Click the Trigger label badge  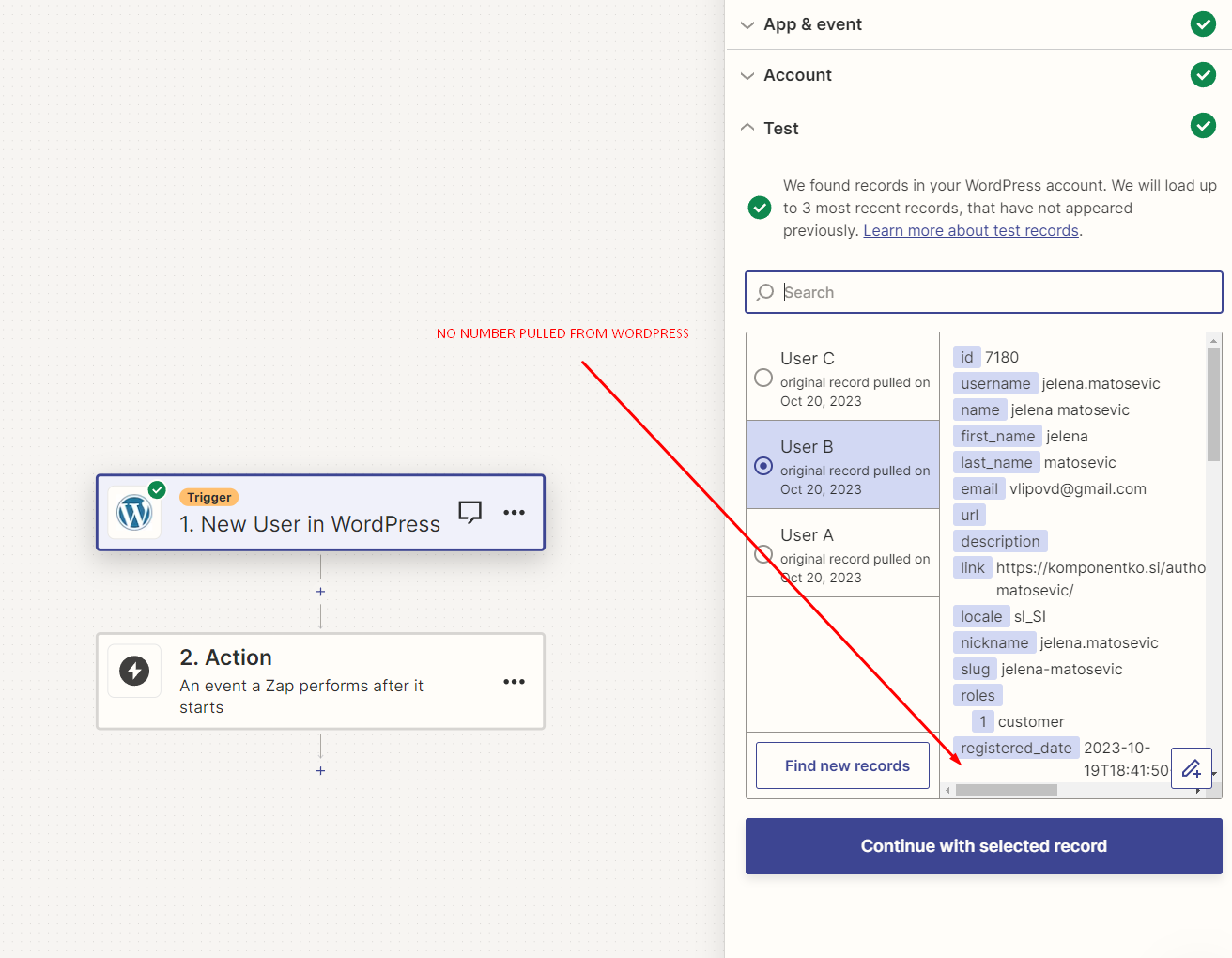208,497
